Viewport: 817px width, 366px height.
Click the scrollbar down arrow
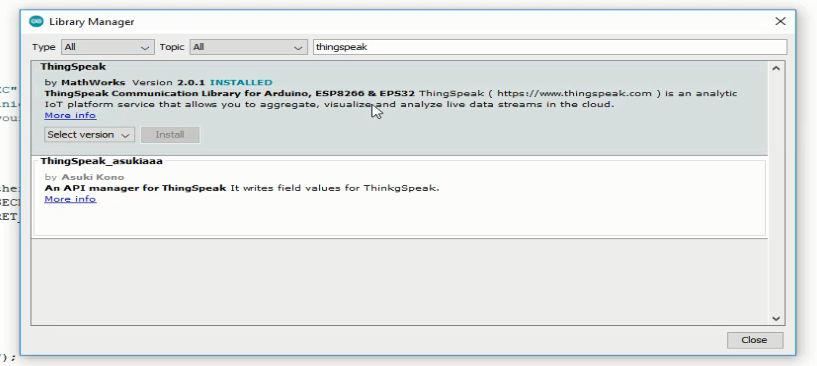coord(776,319)
